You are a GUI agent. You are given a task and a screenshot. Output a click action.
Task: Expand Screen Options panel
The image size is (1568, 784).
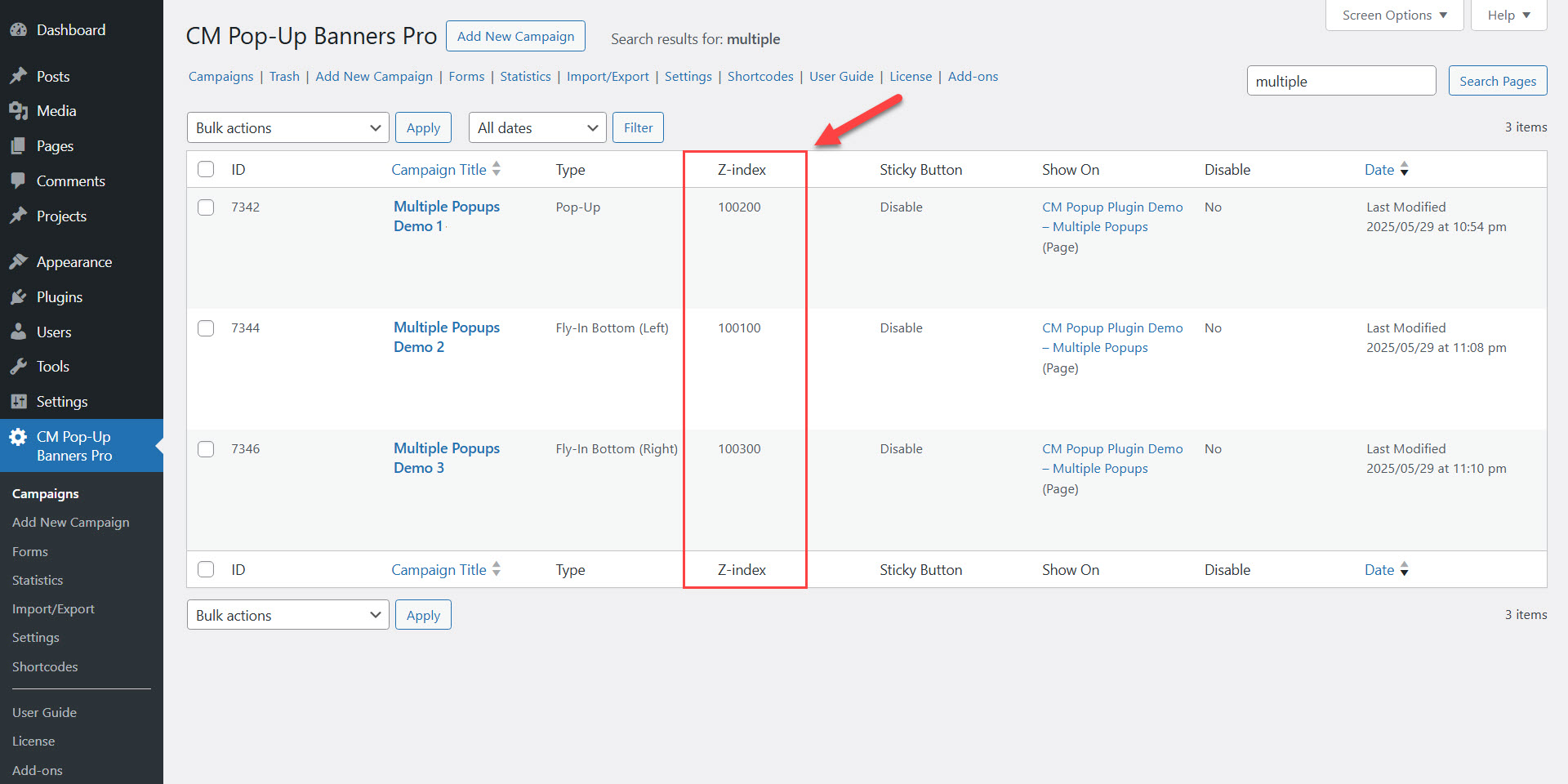pyautogui.click(x=1394, y=16)
